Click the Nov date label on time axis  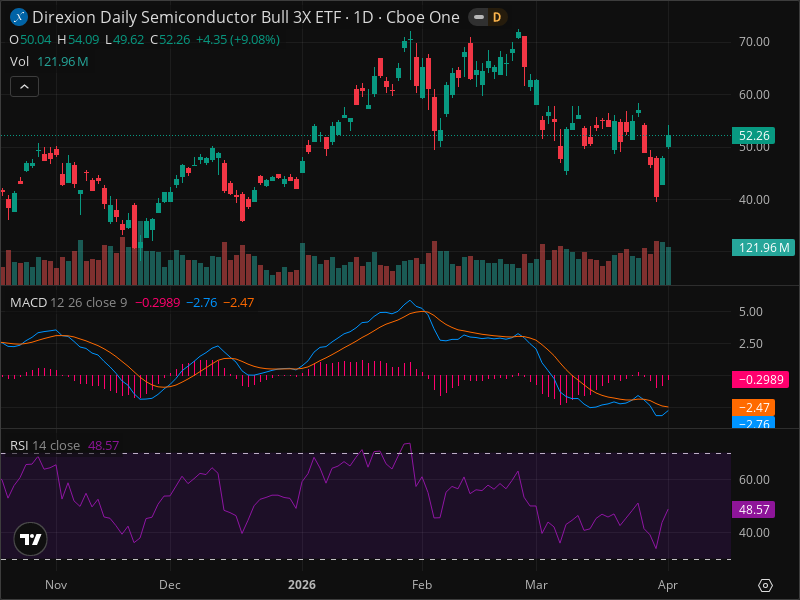point(56,585)
